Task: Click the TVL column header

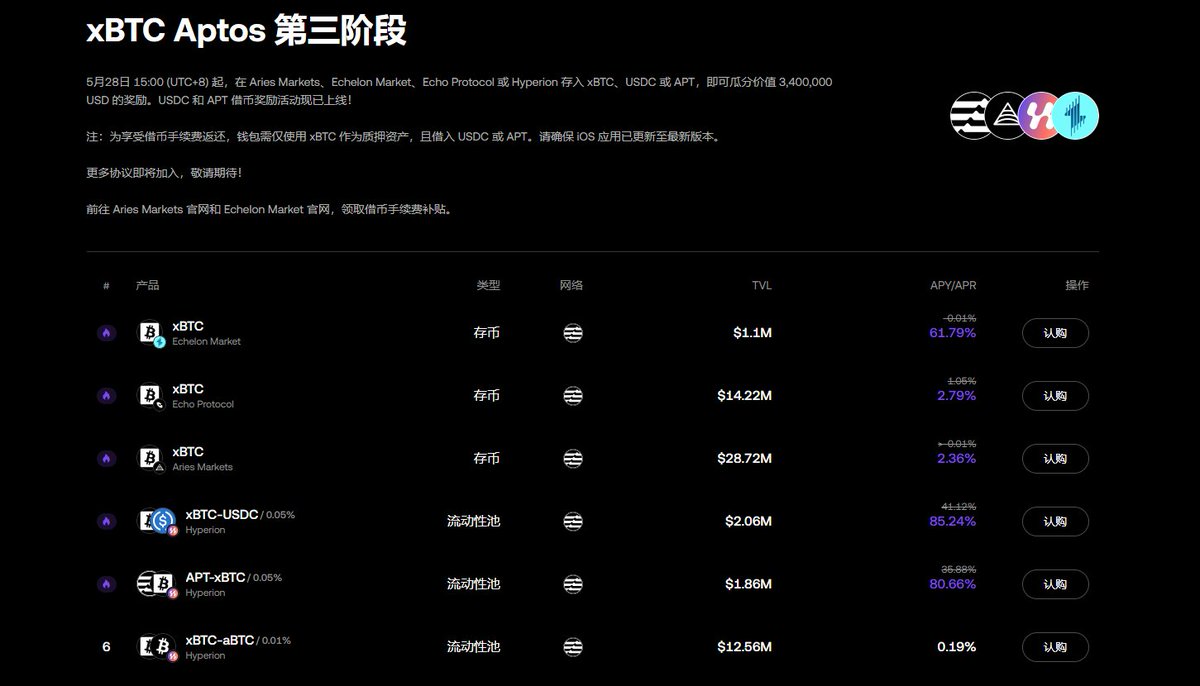Action: (x=762, y=285)
